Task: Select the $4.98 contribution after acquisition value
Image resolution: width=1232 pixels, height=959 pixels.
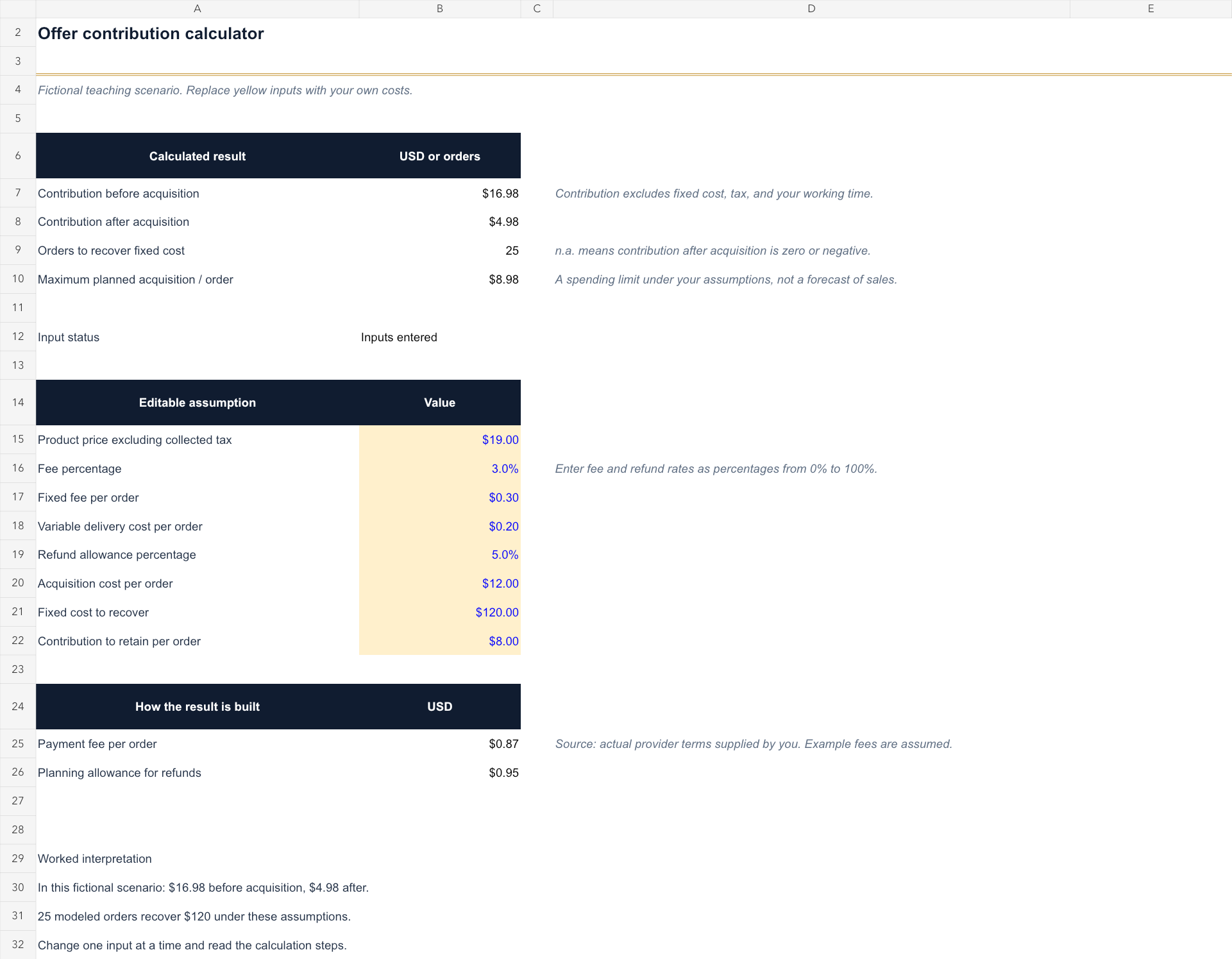Action: (440, 222)
